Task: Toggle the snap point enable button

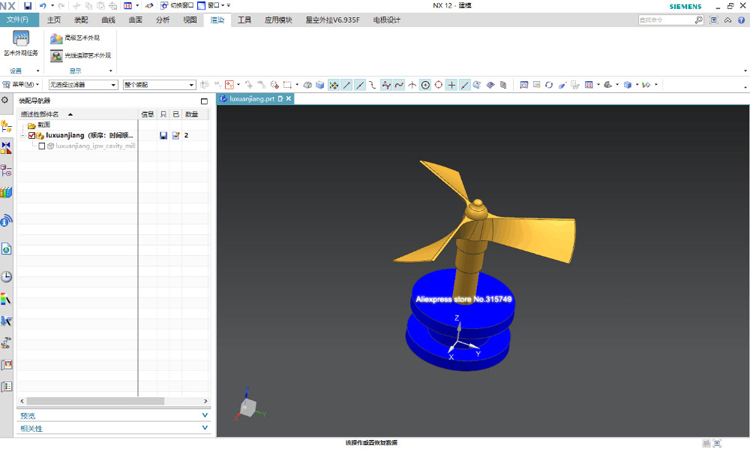Action: tap(333, 85)
